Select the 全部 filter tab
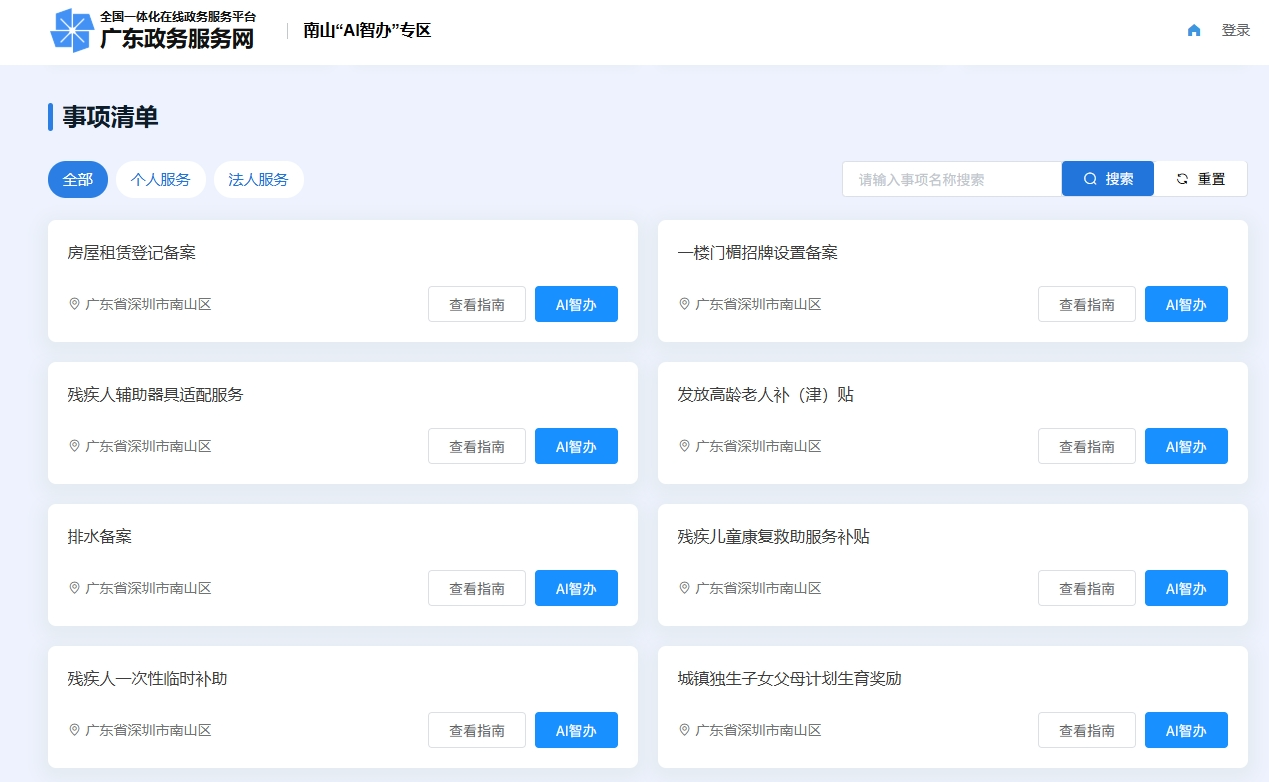The image size is (1269, 782). tap(78, 180)
